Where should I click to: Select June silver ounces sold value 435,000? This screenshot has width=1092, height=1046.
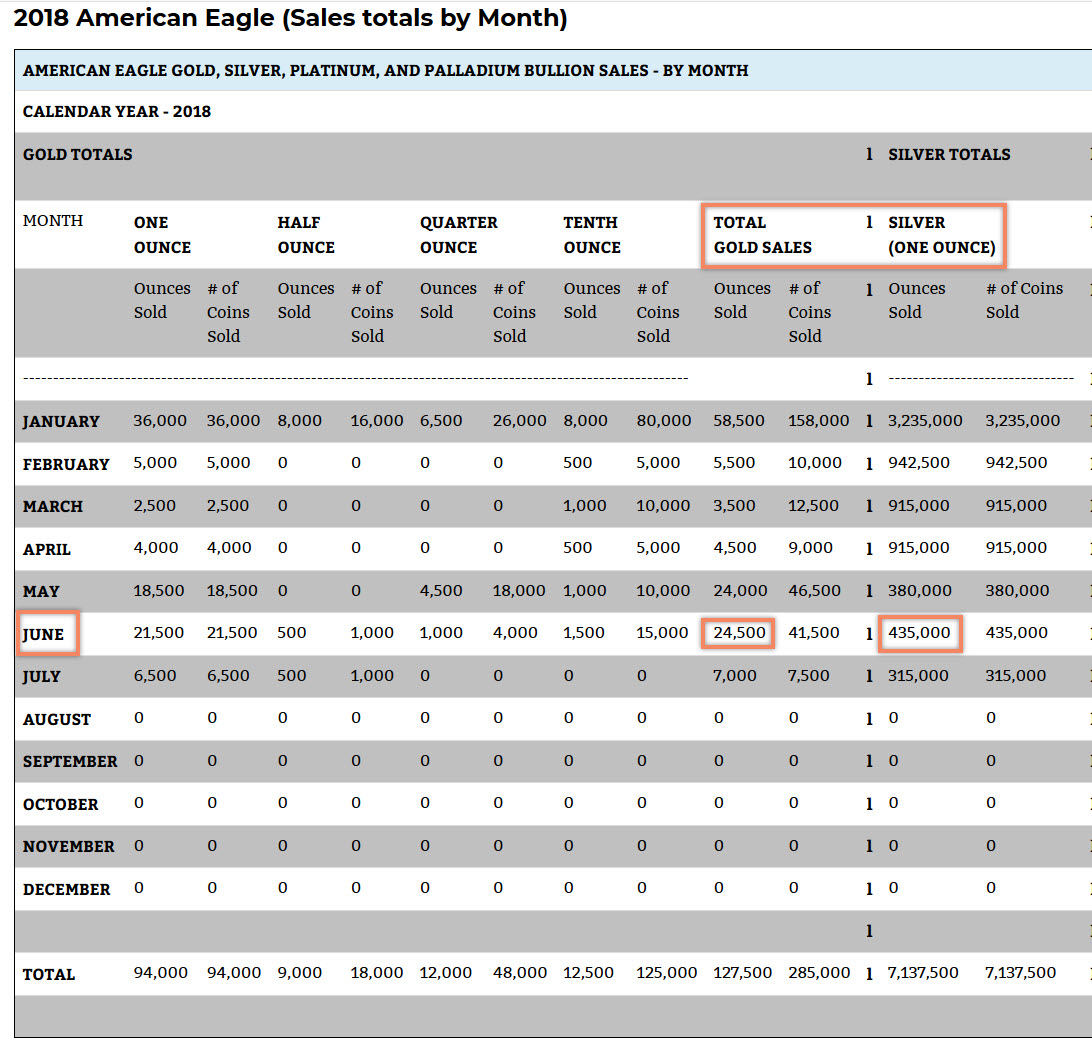(919, 633)
